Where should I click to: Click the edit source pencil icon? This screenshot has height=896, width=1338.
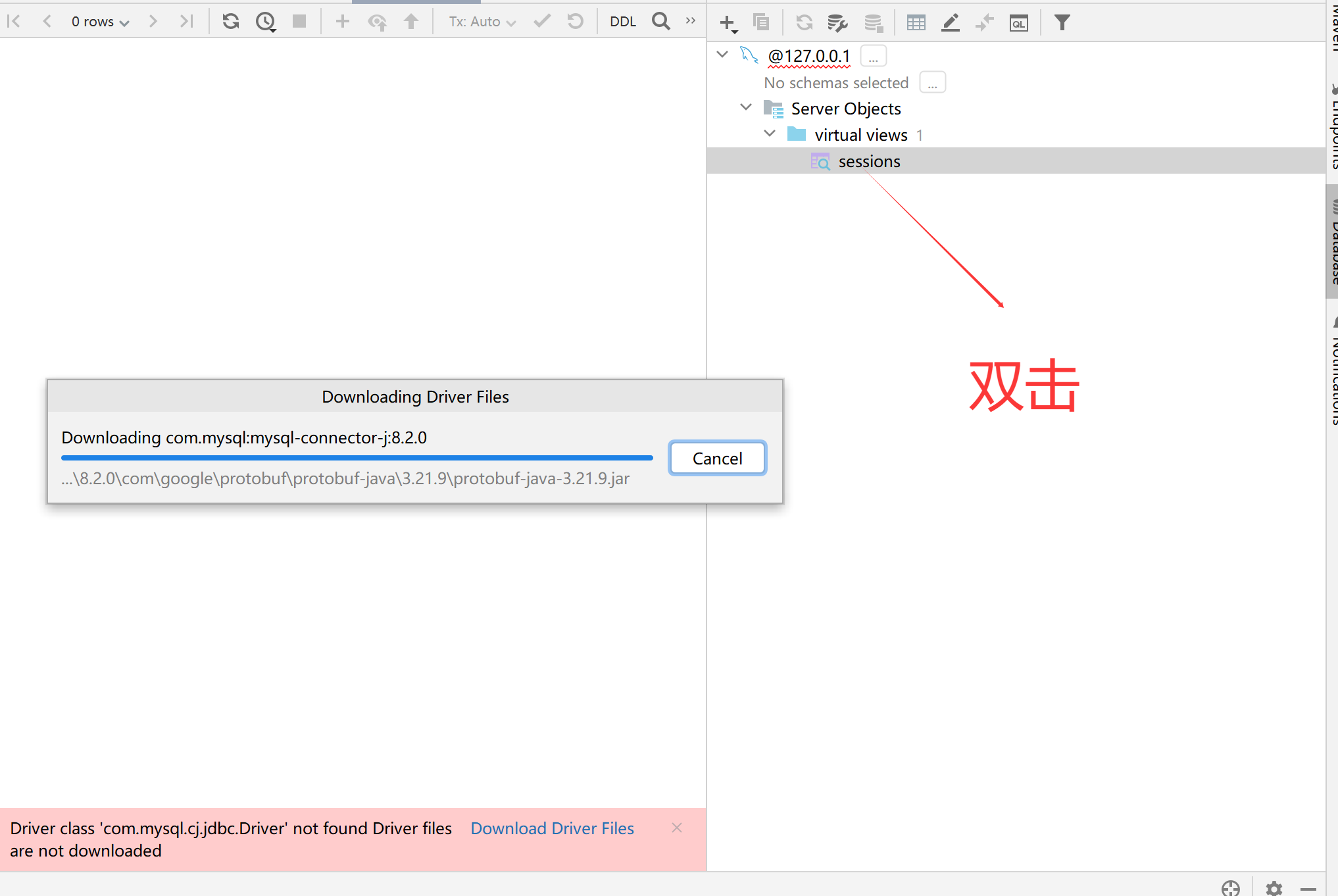click(950, 23)
